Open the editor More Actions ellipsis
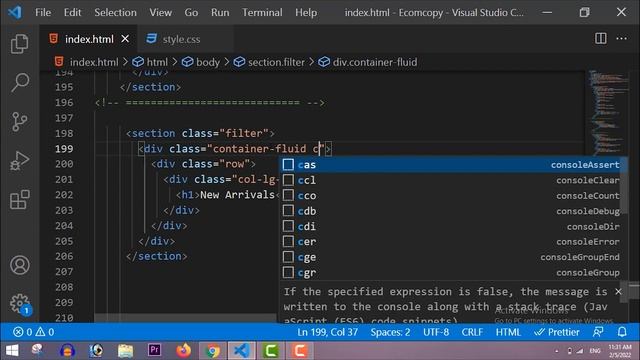640x360 pixels. click(x=622, y=39)
